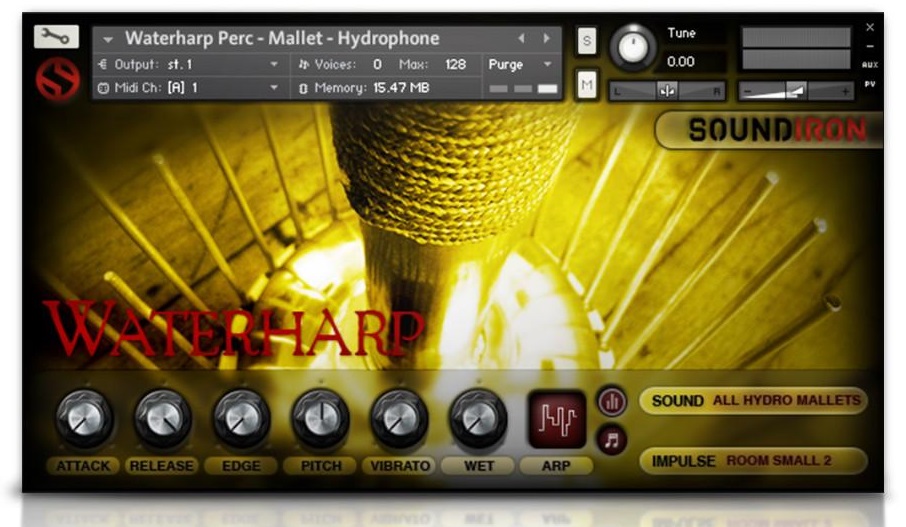Click the Memory 15.47 MB readout
The width and height of the screenshot is (906, 527).
pos(365,88)
